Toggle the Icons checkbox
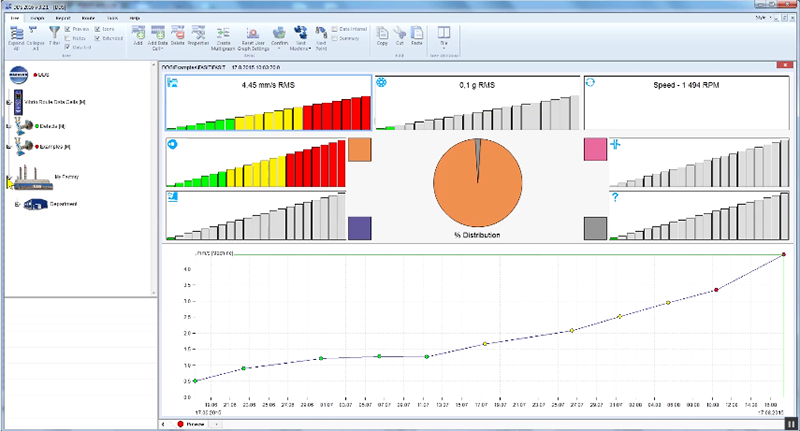Viewport: 800px width, 431px height. [96, 30]
